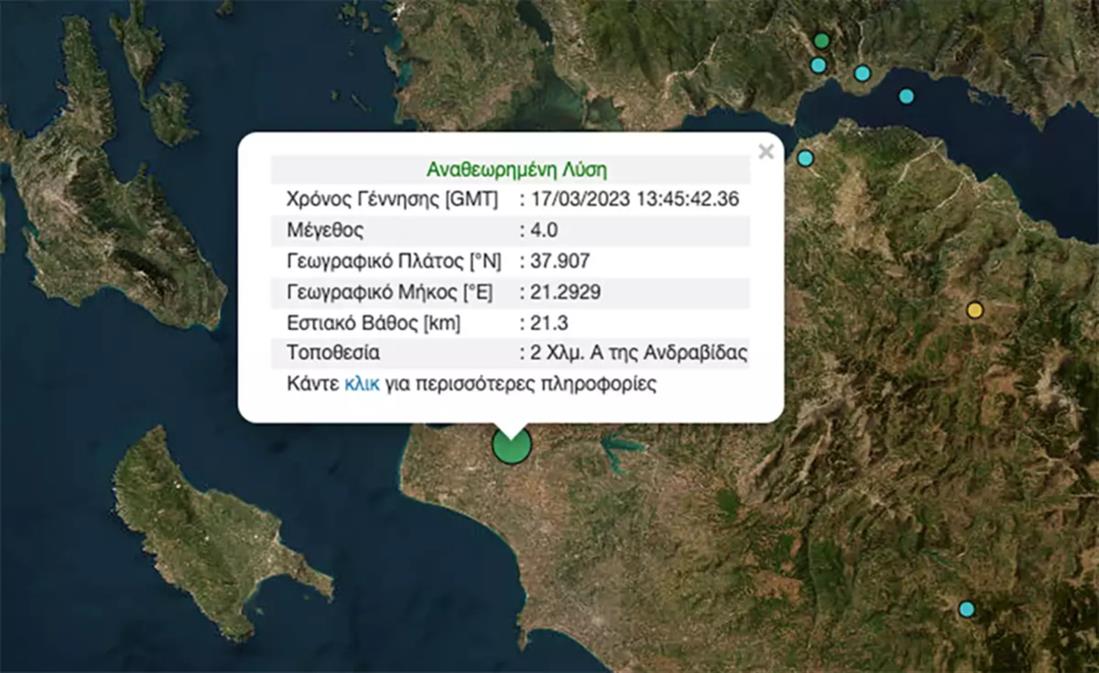The image size is (1099, 673).
Task: Click the cyan marker just below the small green marker
Action: pyautogui.click(x=818, y=65)
